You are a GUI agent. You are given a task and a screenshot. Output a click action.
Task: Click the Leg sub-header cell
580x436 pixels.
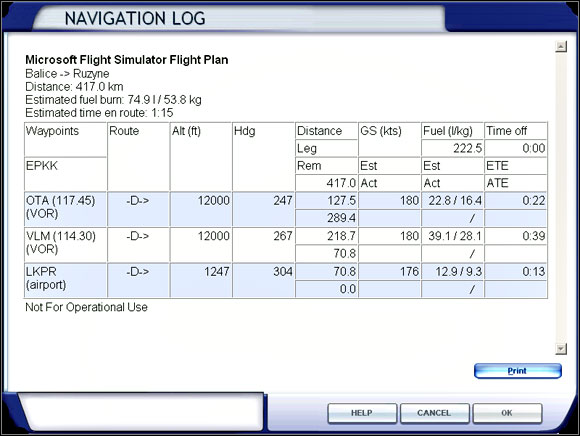(326, 148)
